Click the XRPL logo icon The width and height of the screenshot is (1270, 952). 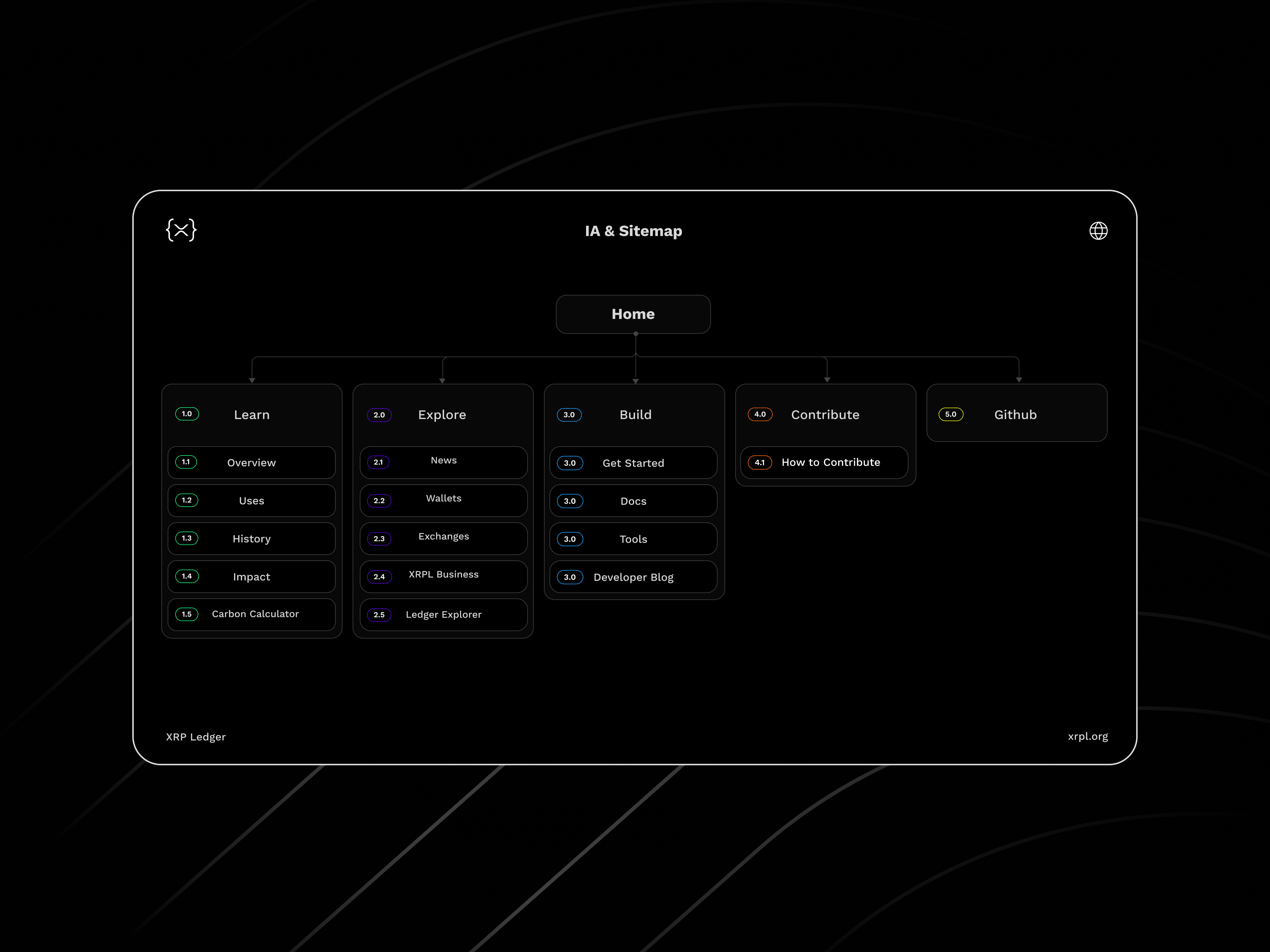181,230
